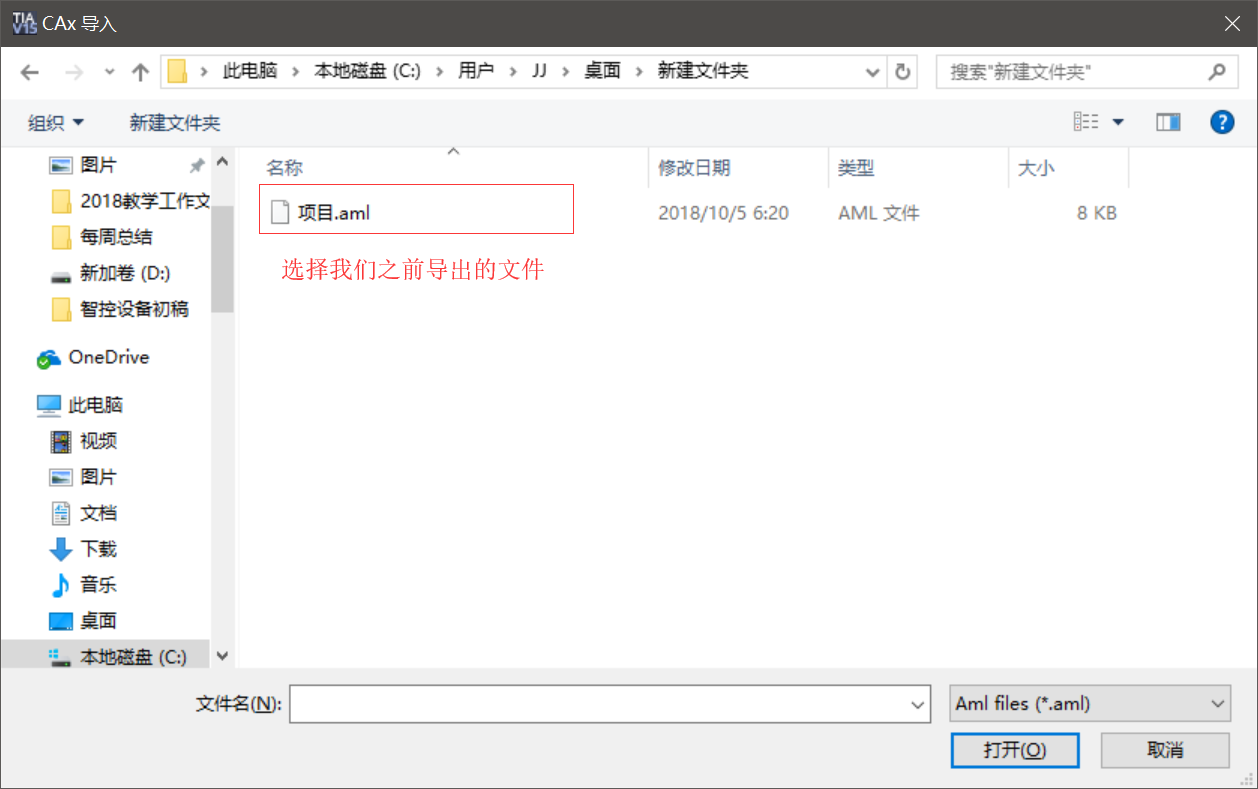This screenshot has height=789, width=1258.
Task: Click the 取消 button
Action: pyautogui.click(x=1165, y=750)
